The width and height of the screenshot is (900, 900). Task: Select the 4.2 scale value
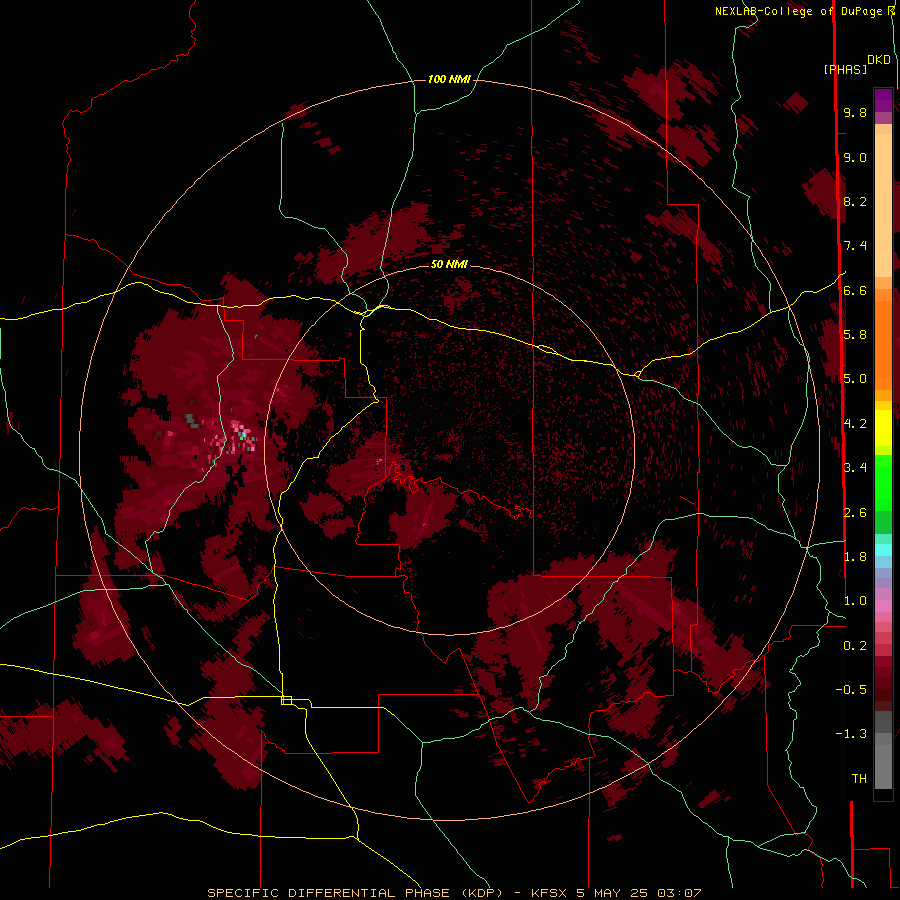tap(855, 424)
